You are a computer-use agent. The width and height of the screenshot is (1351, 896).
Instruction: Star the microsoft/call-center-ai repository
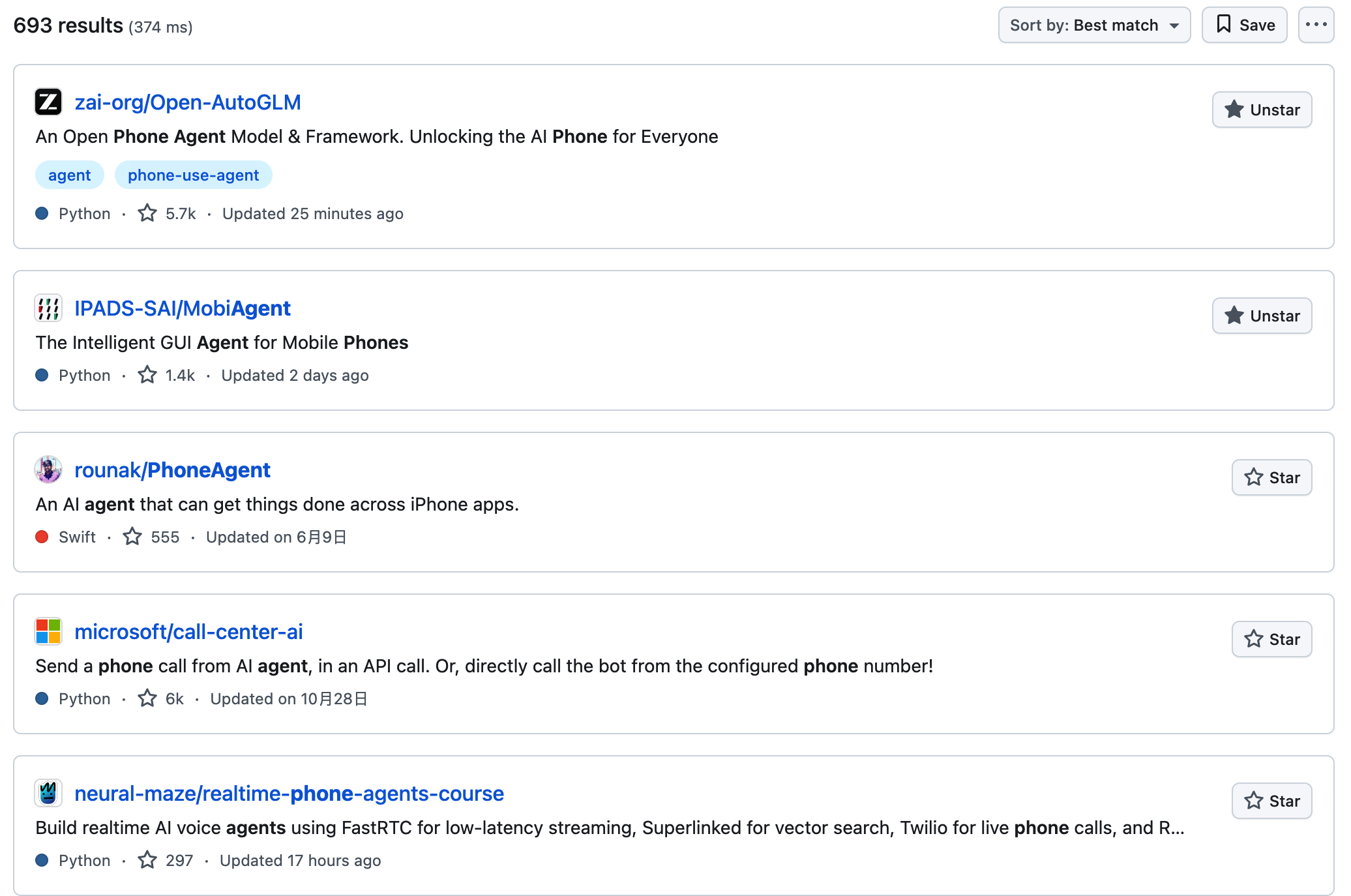1271,639
